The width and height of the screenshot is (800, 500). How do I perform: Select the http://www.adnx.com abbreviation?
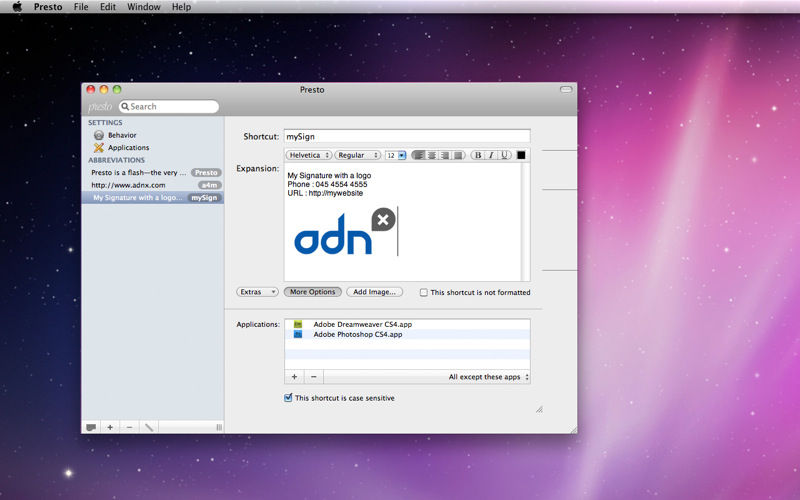(153, 185)
